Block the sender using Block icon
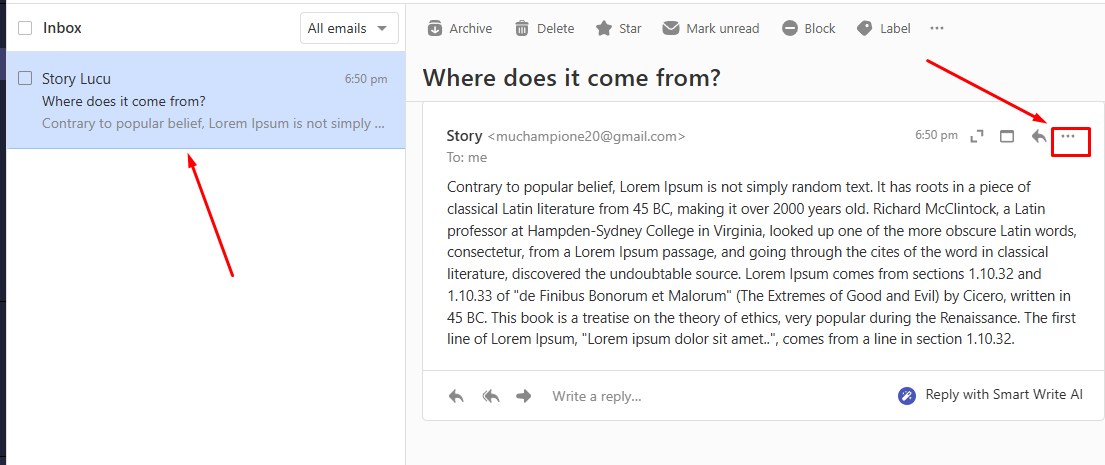 (x=790, y=28)
